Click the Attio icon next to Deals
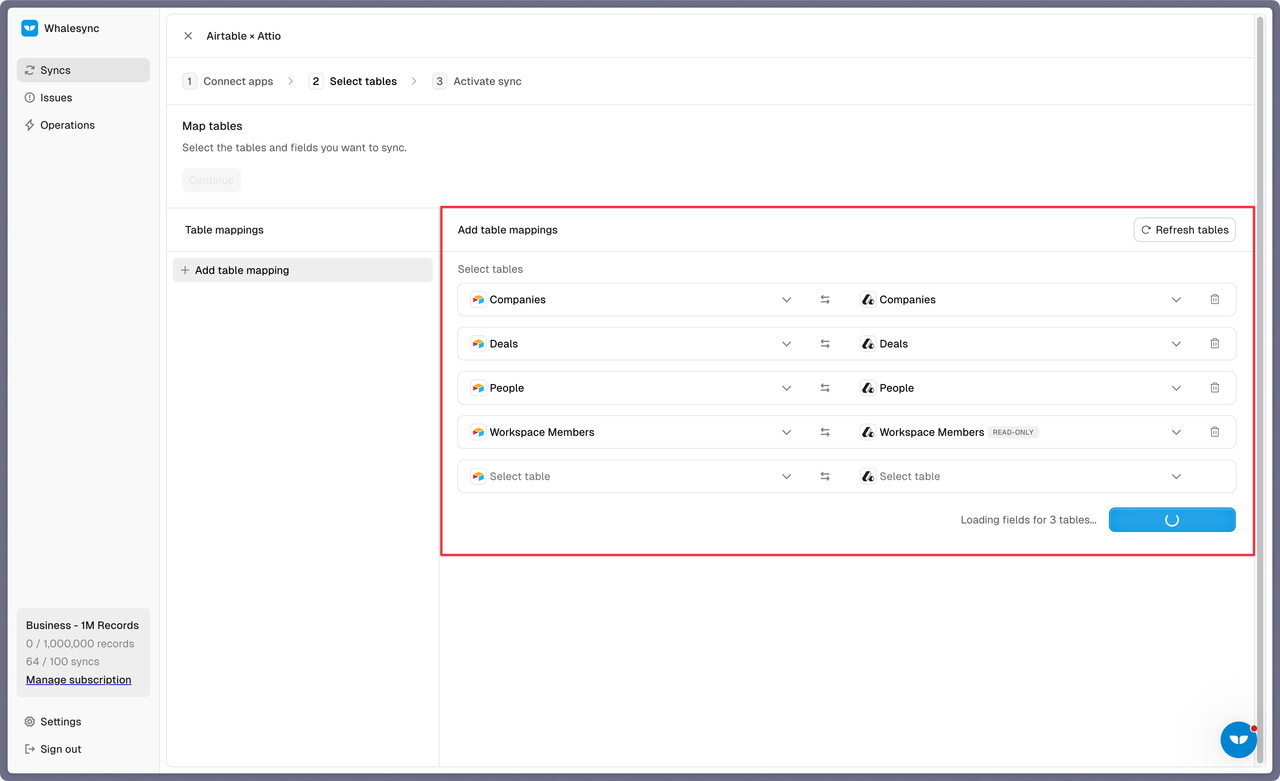Image resolution: width=1280 pixels, height=781 pixels. [868, 344]
